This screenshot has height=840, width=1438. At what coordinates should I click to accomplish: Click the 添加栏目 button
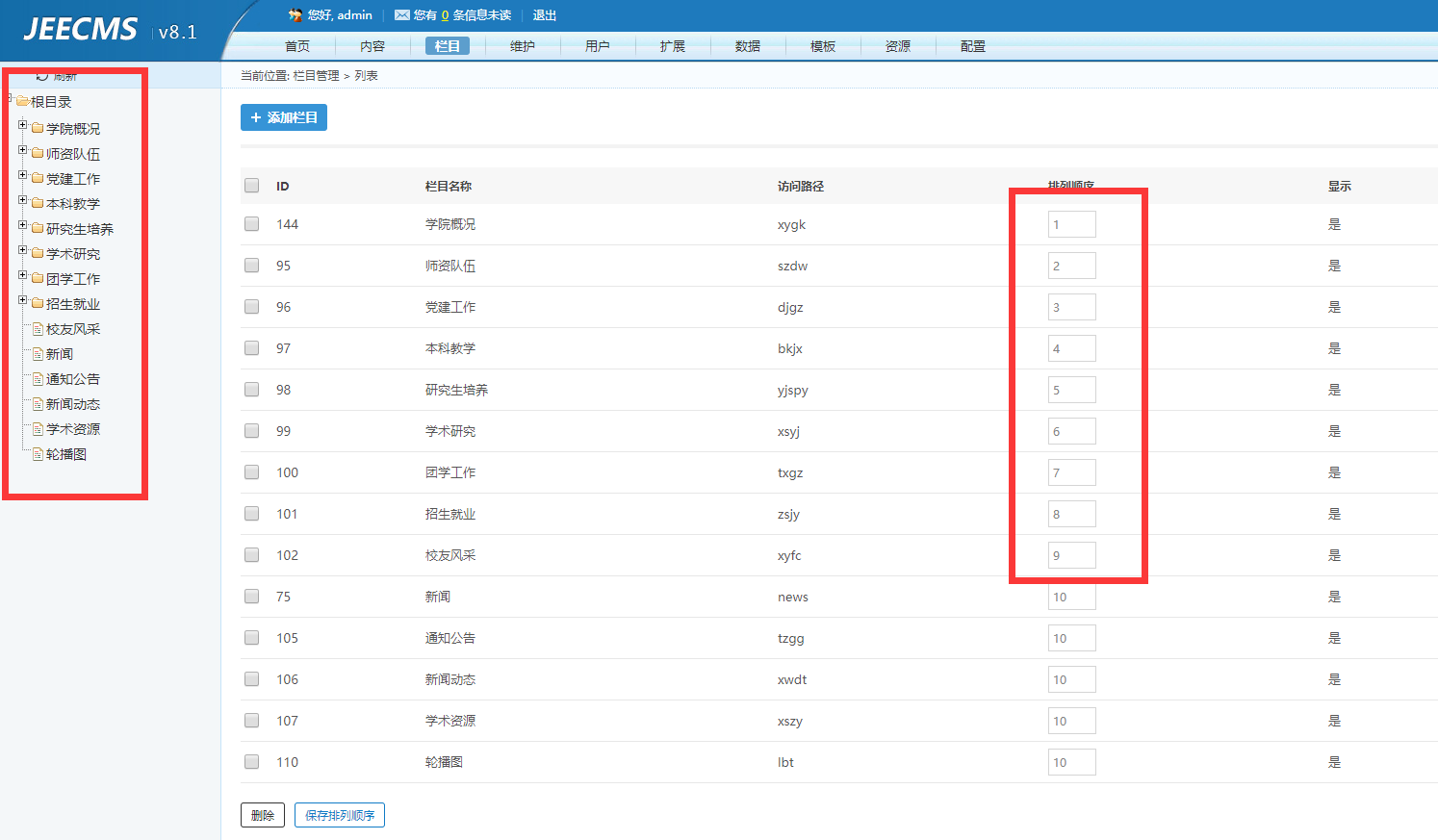point(283,116)
